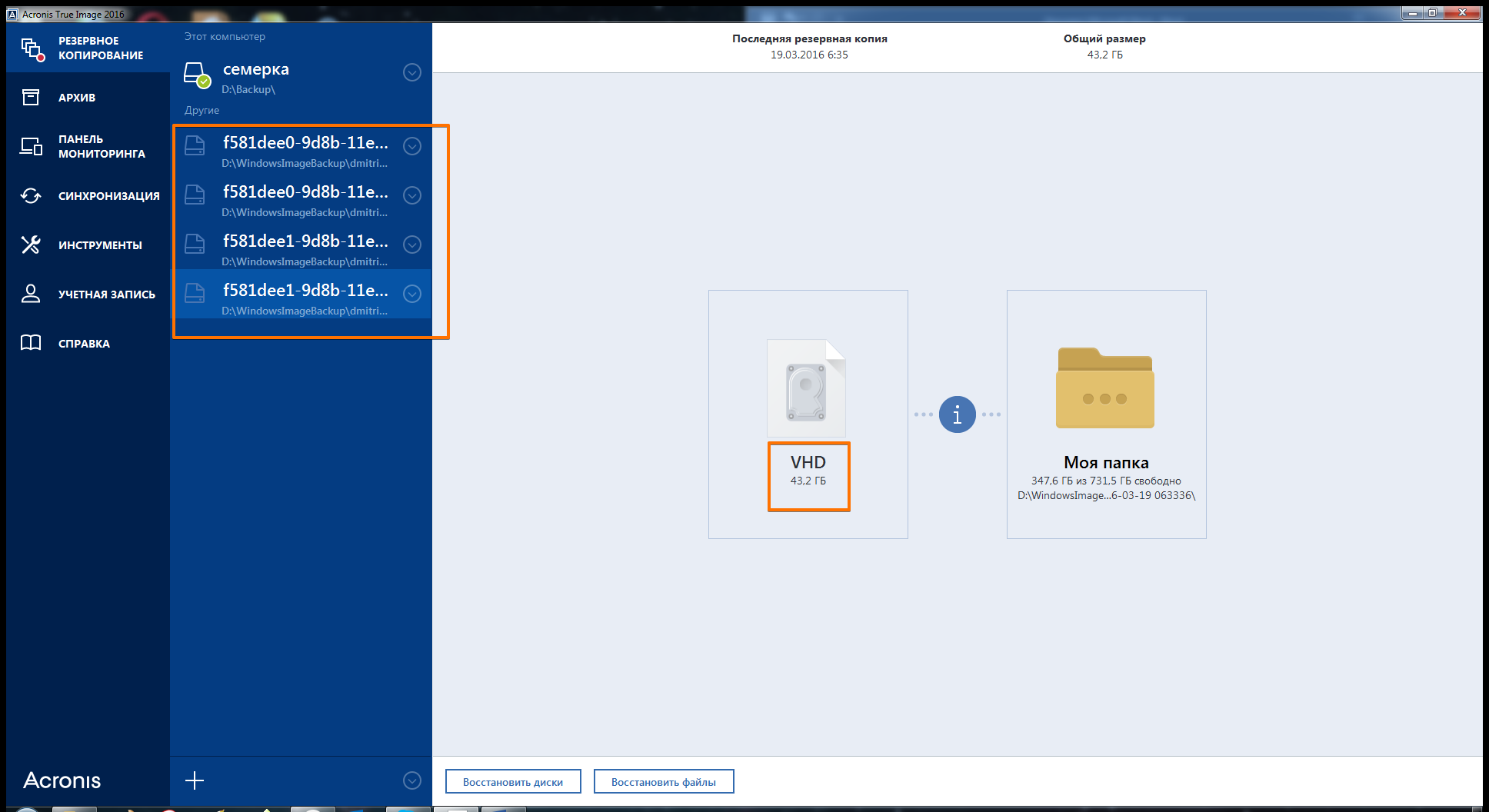
Task: Click the Моя папка destination folder
Action: pos(1106,414)
